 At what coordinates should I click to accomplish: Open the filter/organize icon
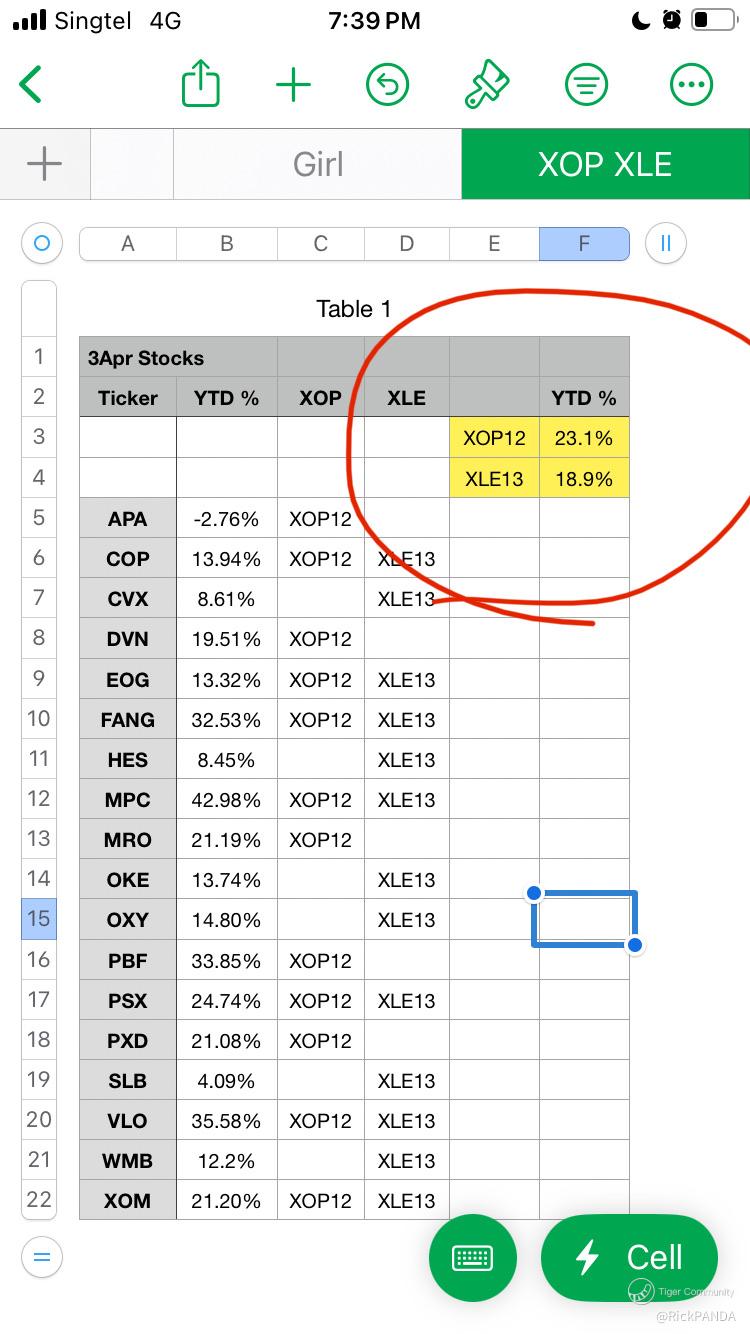pyautogui.click(x=586, y=85)
